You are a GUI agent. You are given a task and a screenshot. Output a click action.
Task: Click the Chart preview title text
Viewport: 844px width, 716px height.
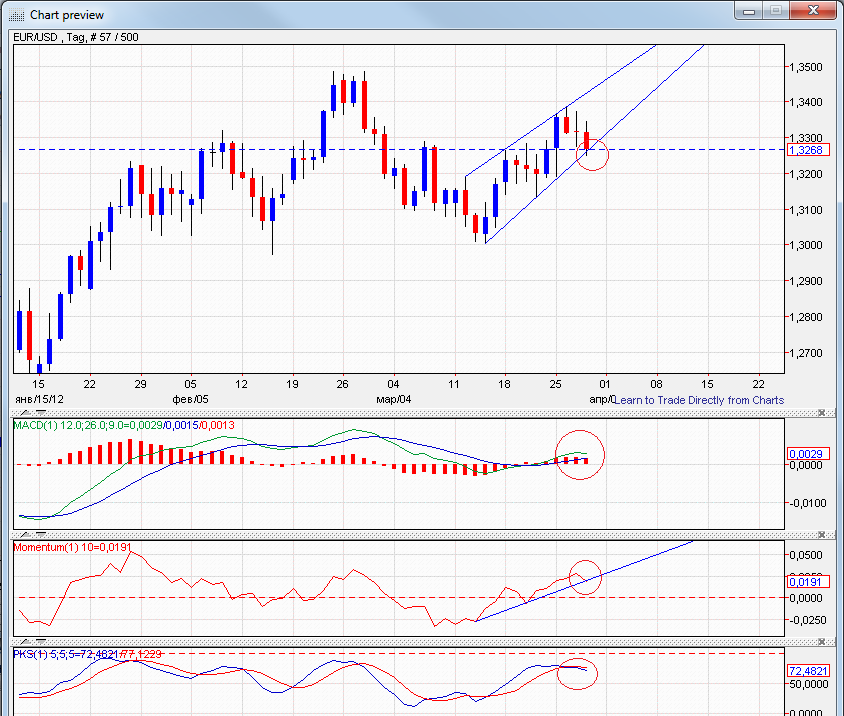67,15
